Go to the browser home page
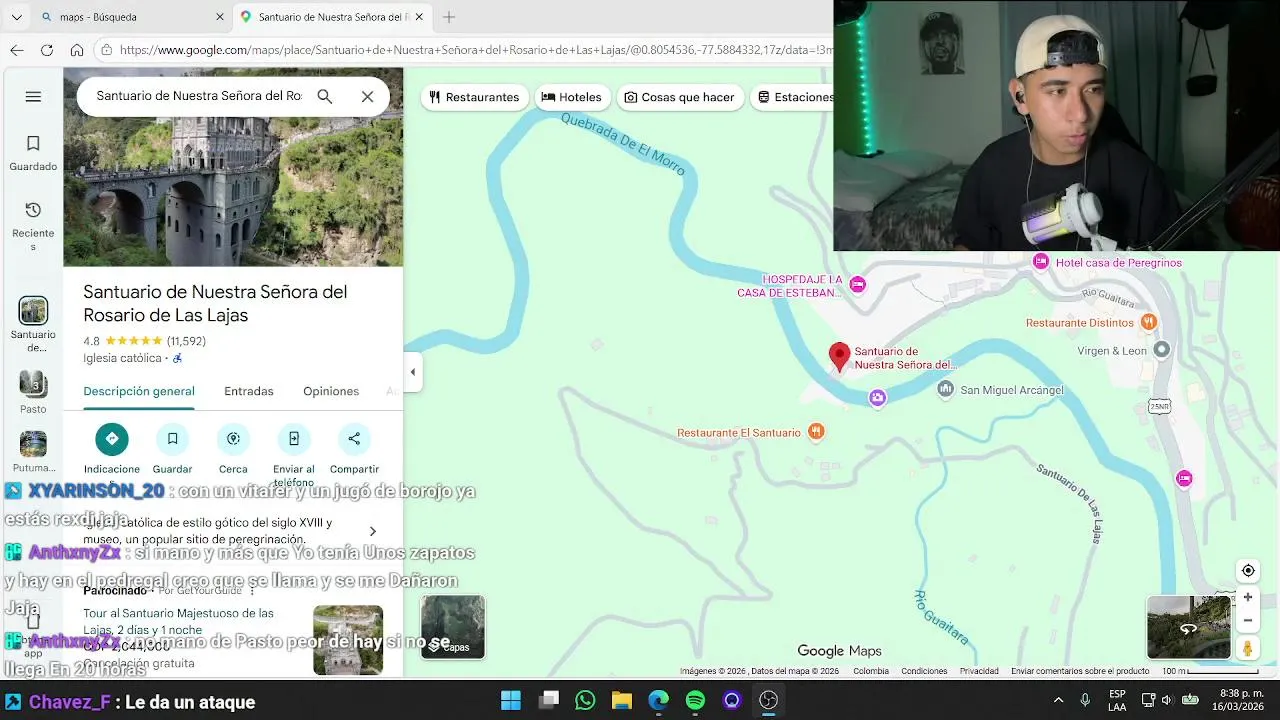This screenshot has height=720, width=1280. [x=77, y=50]
